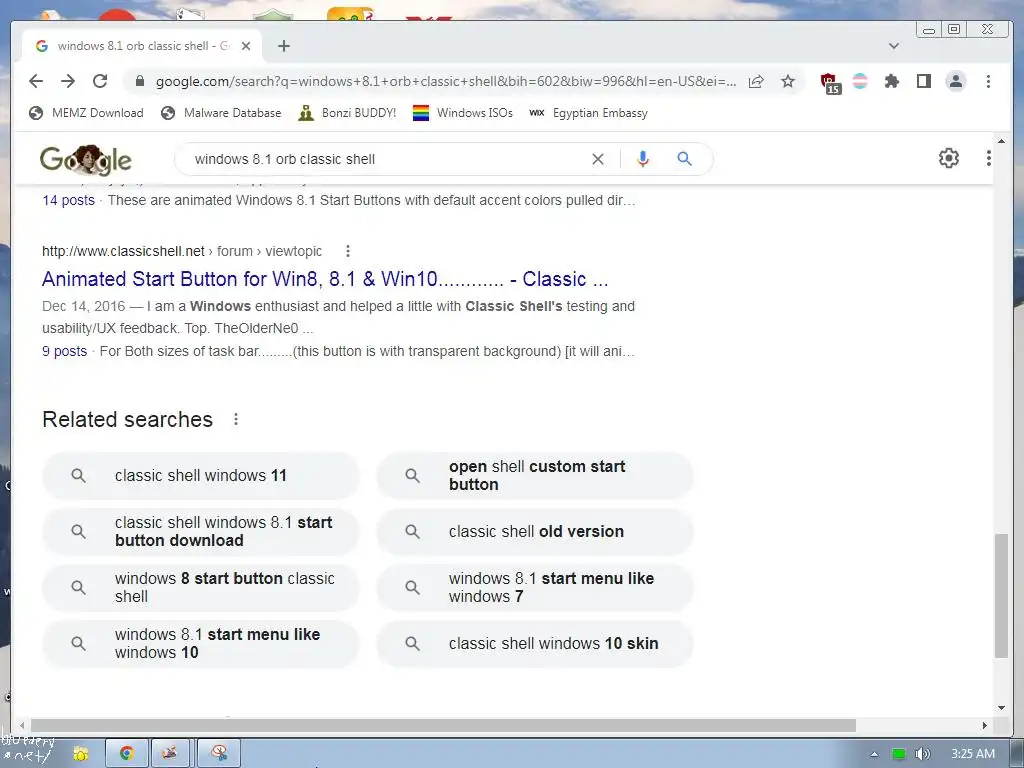Start voice search with the microphone
This screenshot has width=1024, height=768.
643,159
